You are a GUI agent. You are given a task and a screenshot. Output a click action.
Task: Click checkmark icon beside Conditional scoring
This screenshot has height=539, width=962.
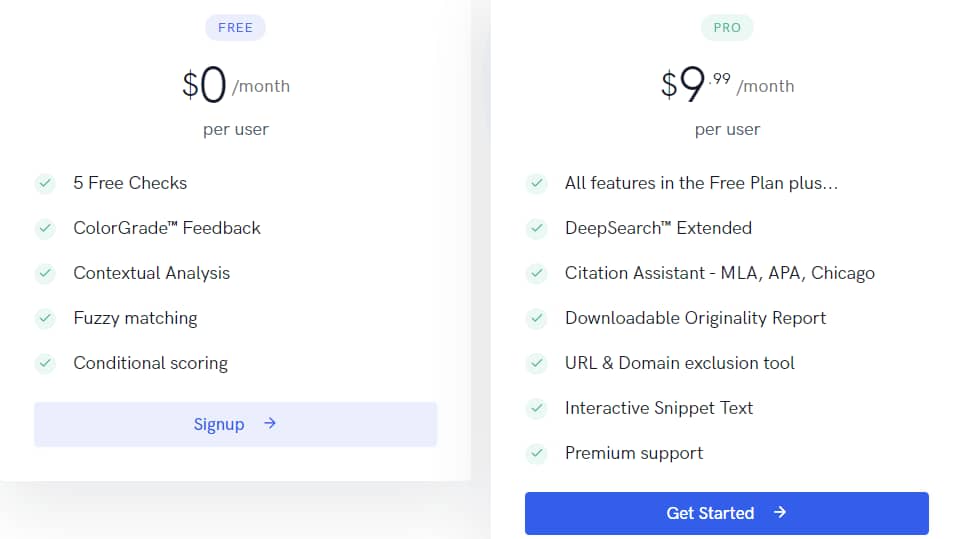(x=45, y=363)
